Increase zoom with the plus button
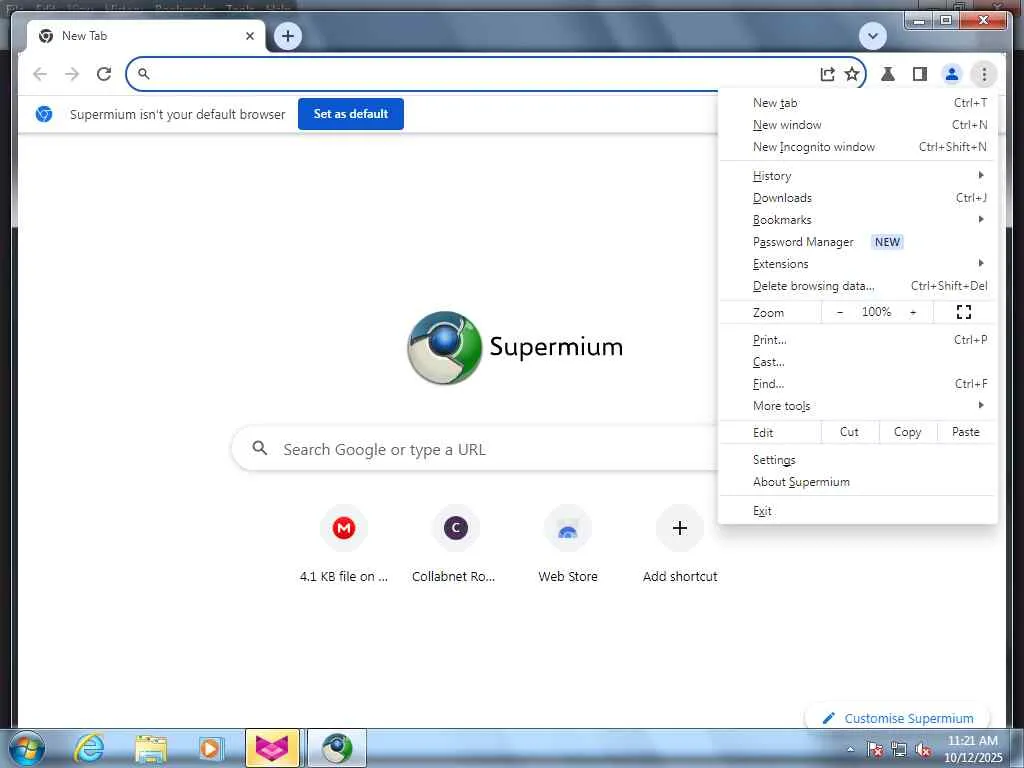The height and width of the screenshot is (768, 1024). 913,312
